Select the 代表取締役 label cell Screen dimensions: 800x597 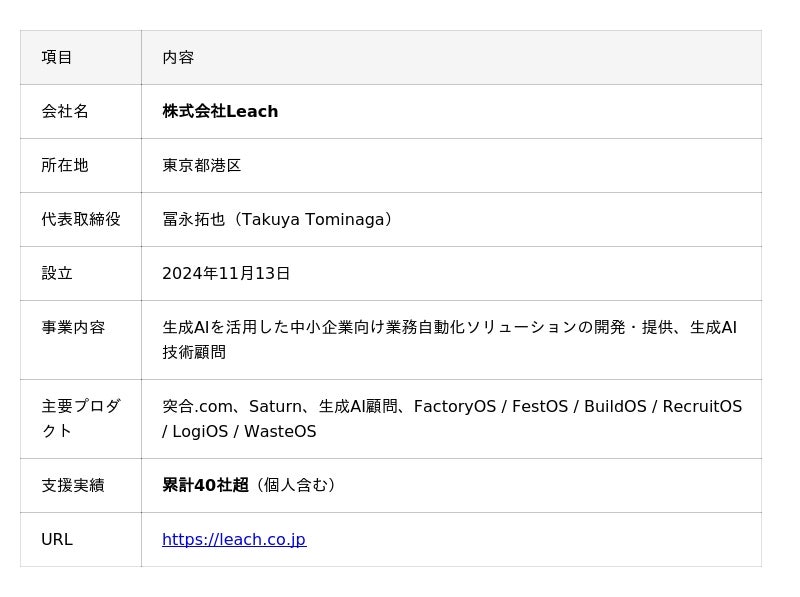pos(81,220)
